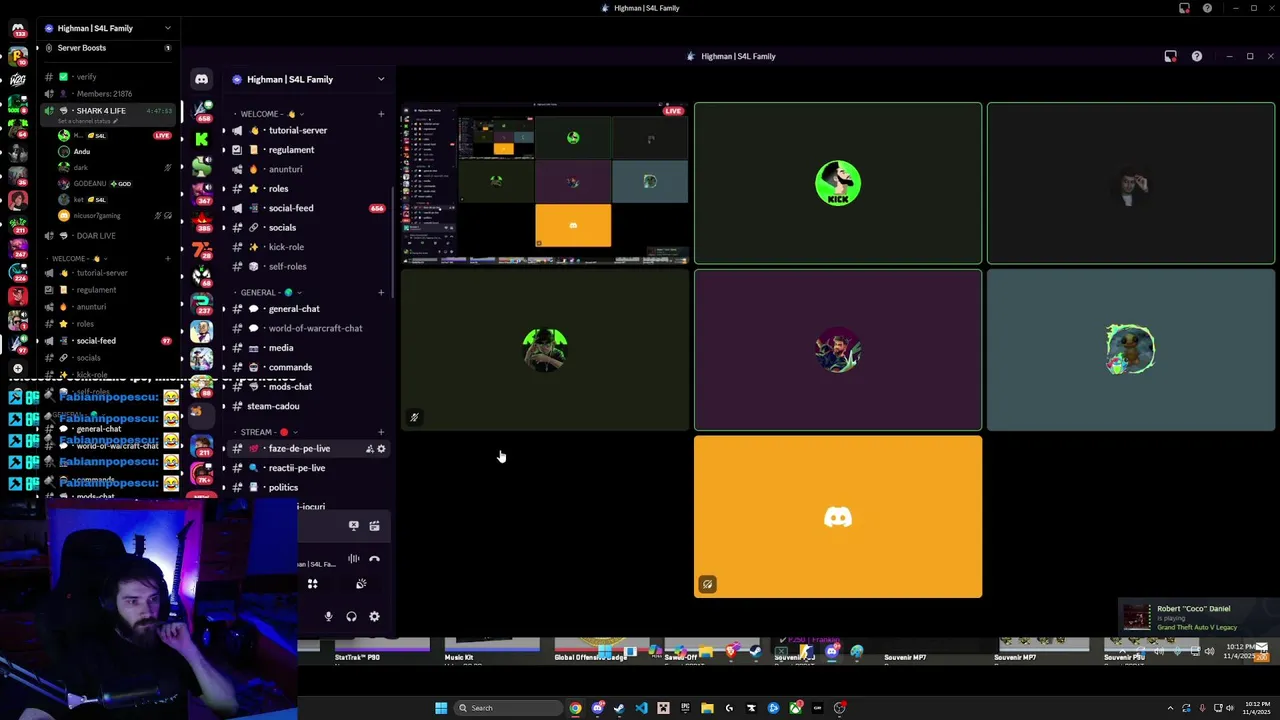Expand general-chat channel threads arrow
The image size is (1280, 720).
coord(224,309)
